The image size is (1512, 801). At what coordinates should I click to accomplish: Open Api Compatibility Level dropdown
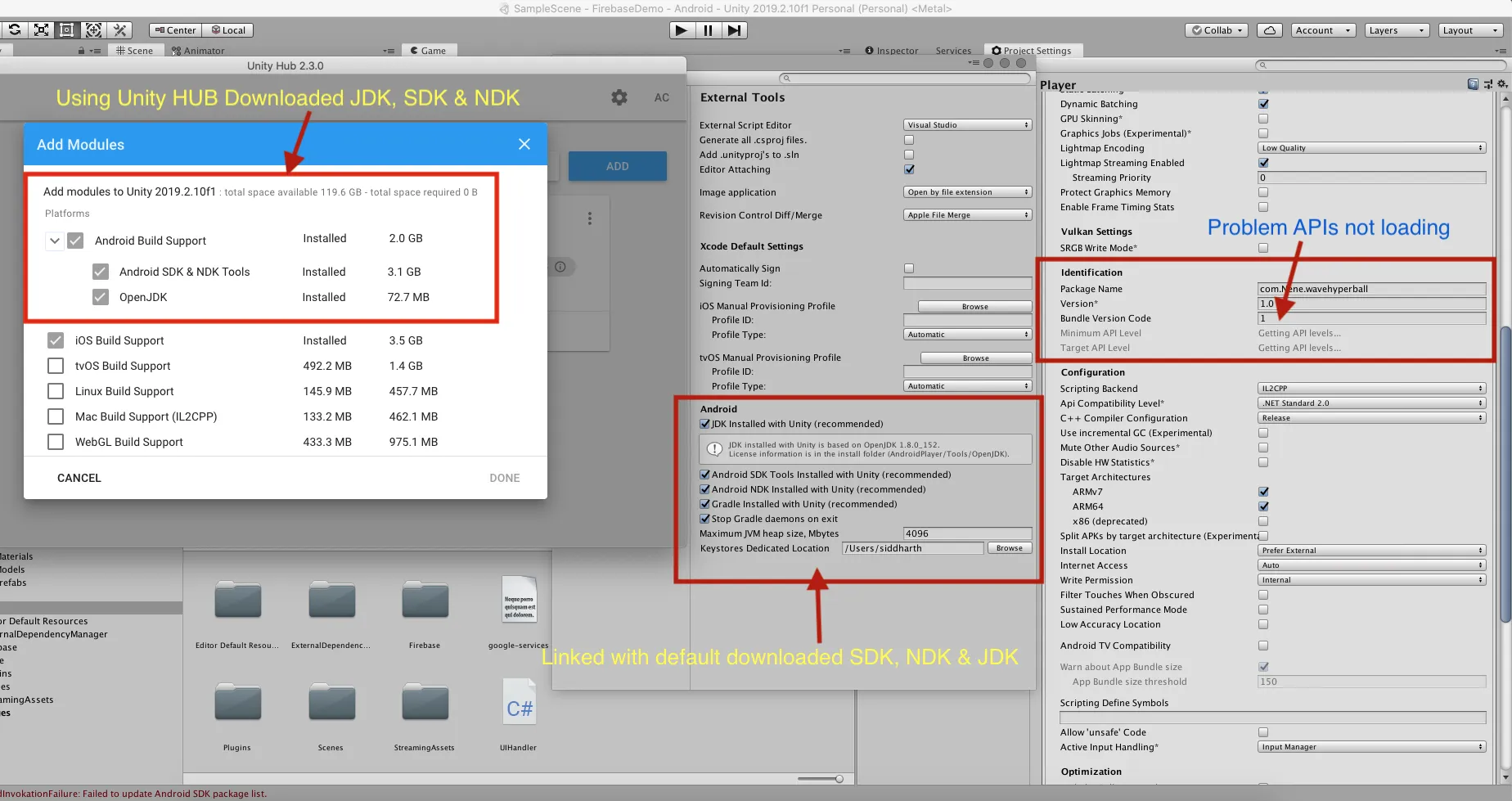click(x=1371, y=403)
